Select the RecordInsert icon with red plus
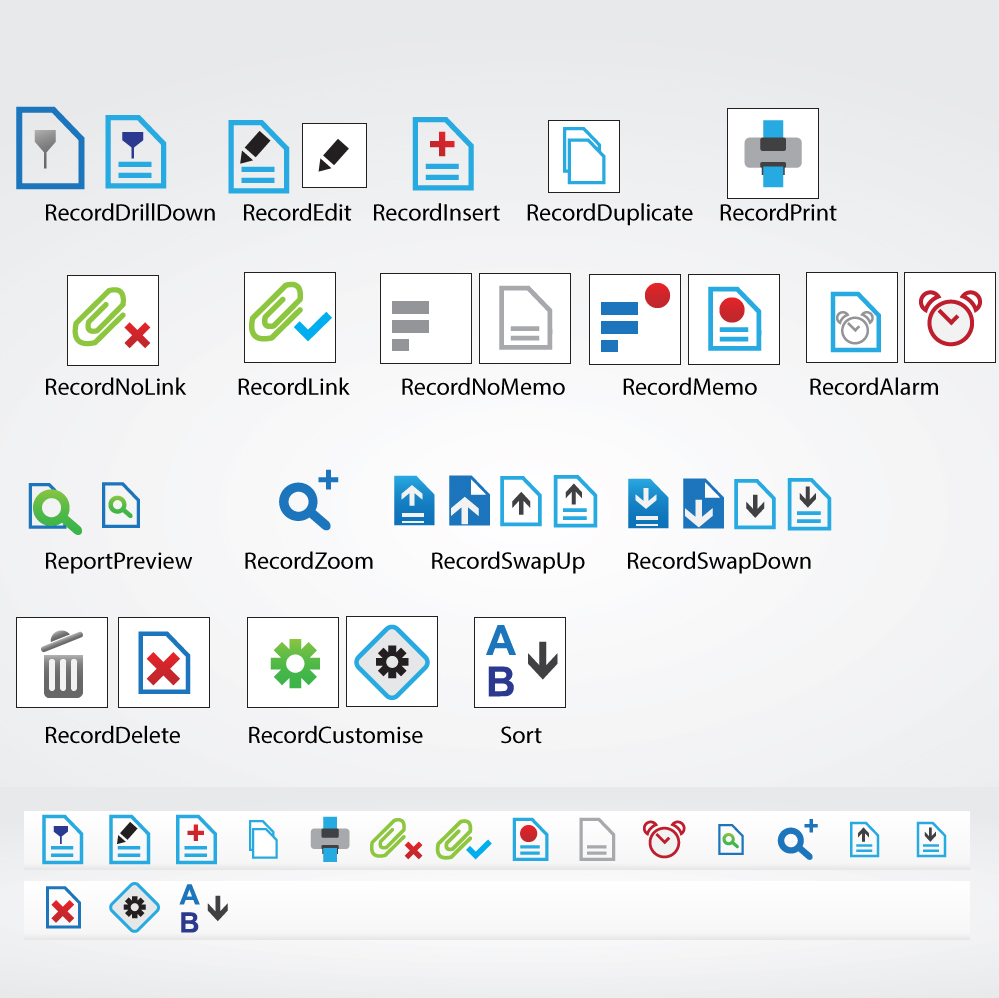The height and width of the screenshot is (998, 999). pyautogui.click(x=441, y=155)
